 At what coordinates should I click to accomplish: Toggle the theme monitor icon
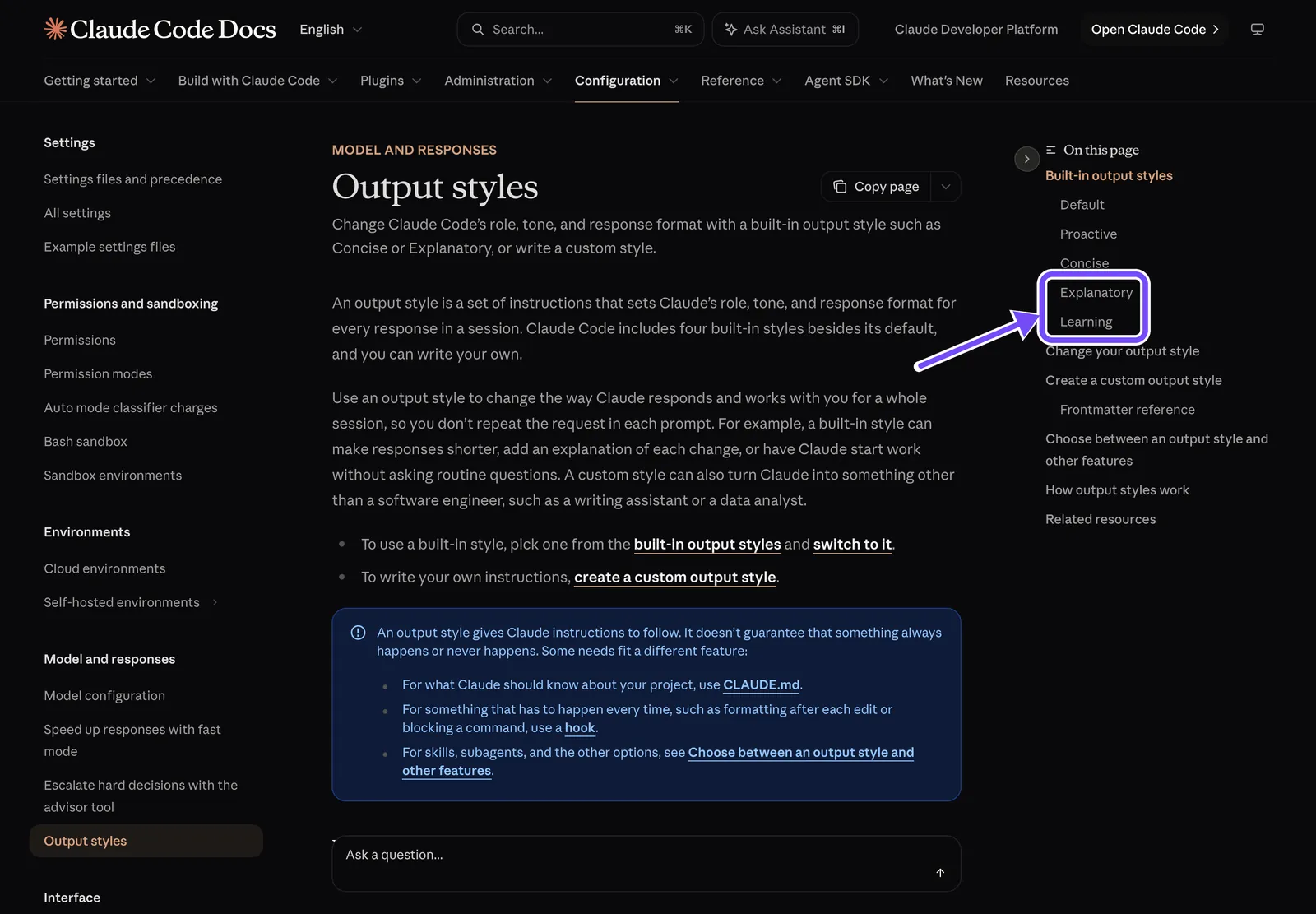[1257, 30]
